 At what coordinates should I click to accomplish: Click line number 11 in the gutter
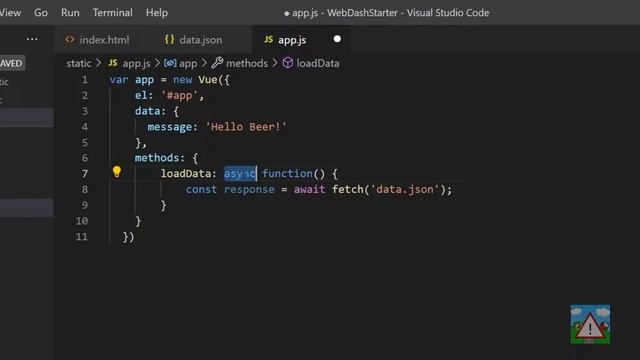click(82, 237)
